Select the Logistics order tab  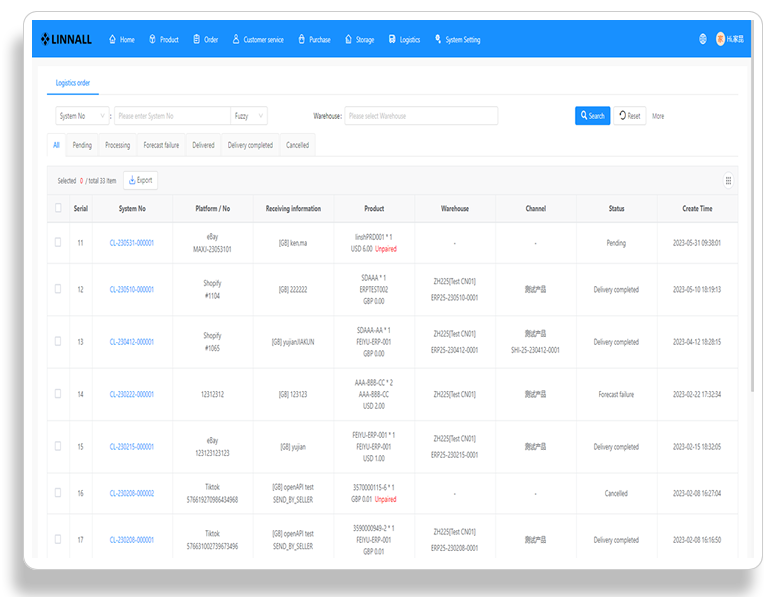pyautogui.click(x=73, y=83)
